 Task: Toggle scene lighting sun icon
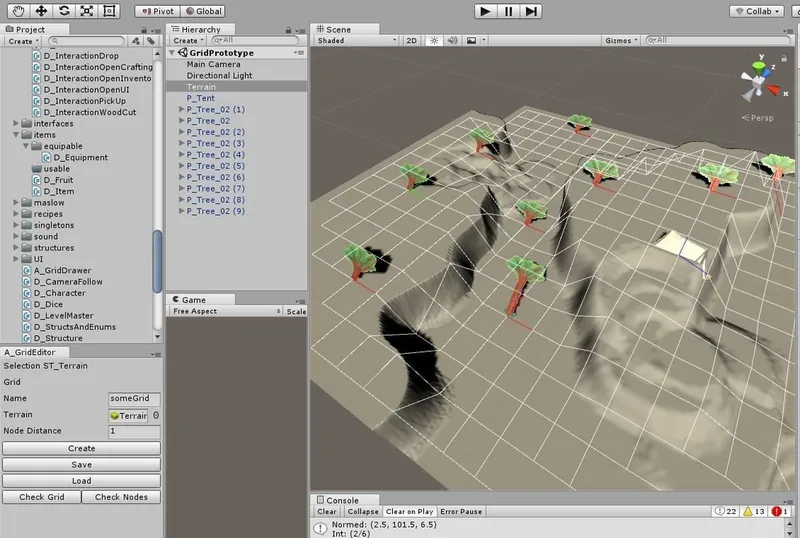[x=434, y=40]
